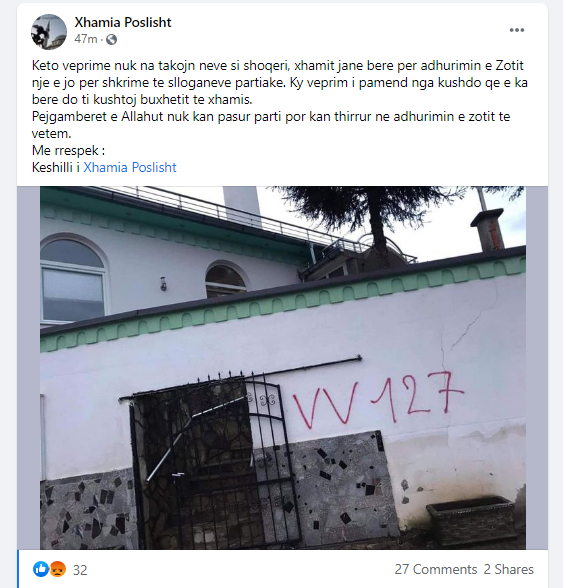The width and height of the screenshot is (563, 588).
Task: Click the globe public audience icon
Action: 111,39
